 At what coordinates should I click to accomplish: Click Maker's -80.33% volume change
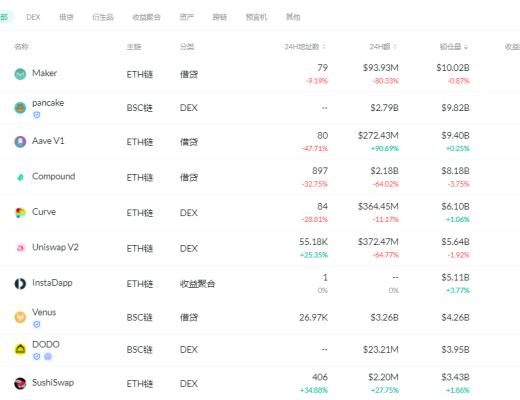click(386, 81)
